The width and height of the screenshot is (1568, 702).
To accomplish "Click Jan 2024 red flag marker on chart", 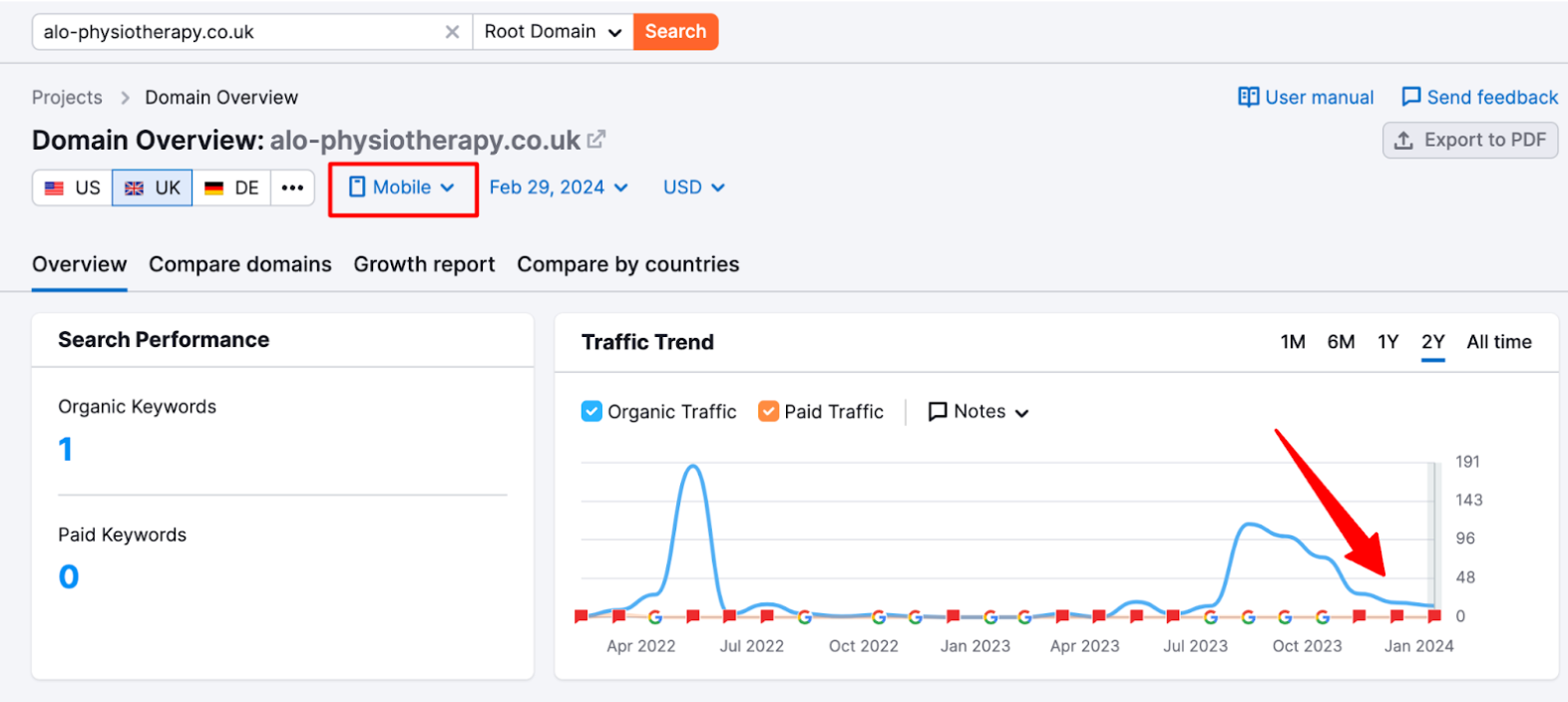I will [x=1396, y=616].
